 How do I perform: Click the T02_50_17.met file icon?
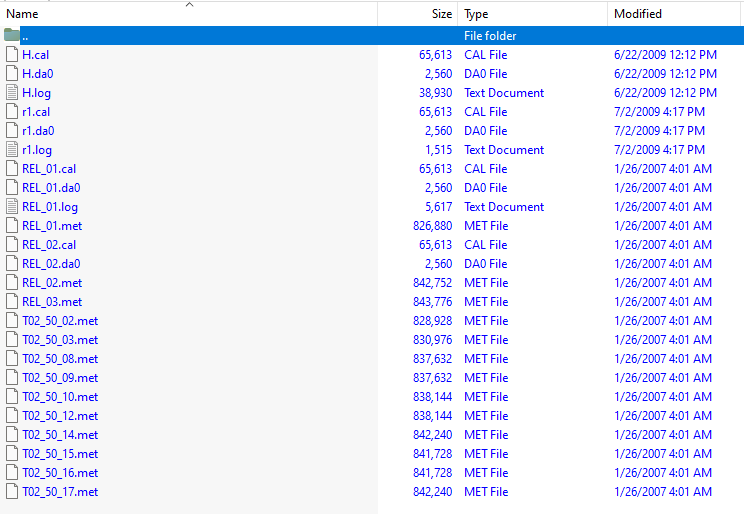pyautogui.click(x=12, y=491)
